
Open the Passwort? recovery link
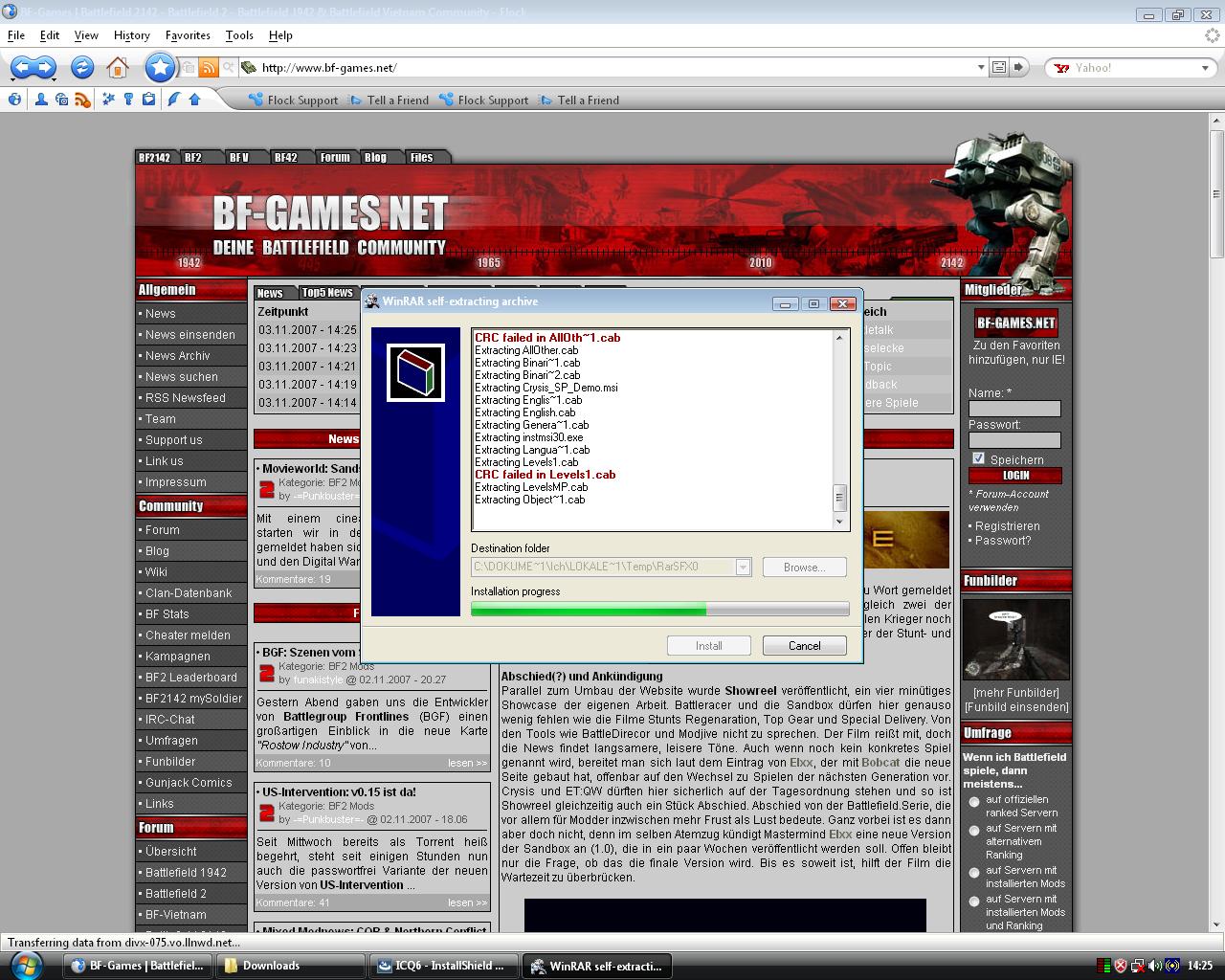click(1003, 541)
